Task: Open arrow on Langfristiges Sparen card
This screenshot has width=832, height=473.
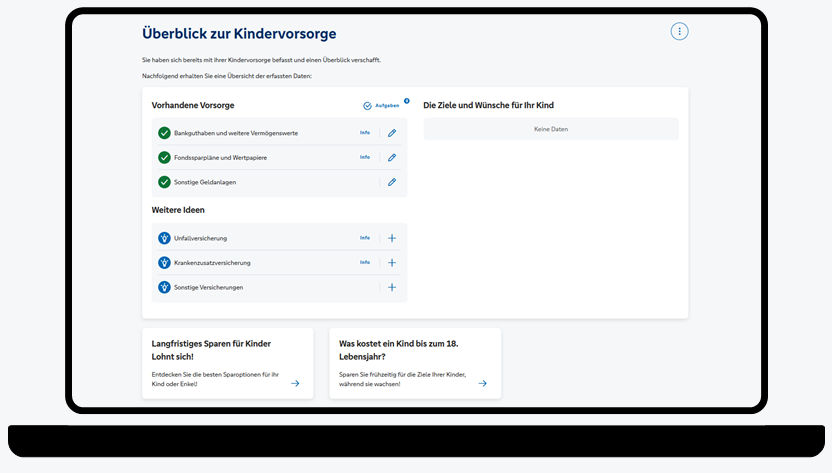Action: point(295,383)
